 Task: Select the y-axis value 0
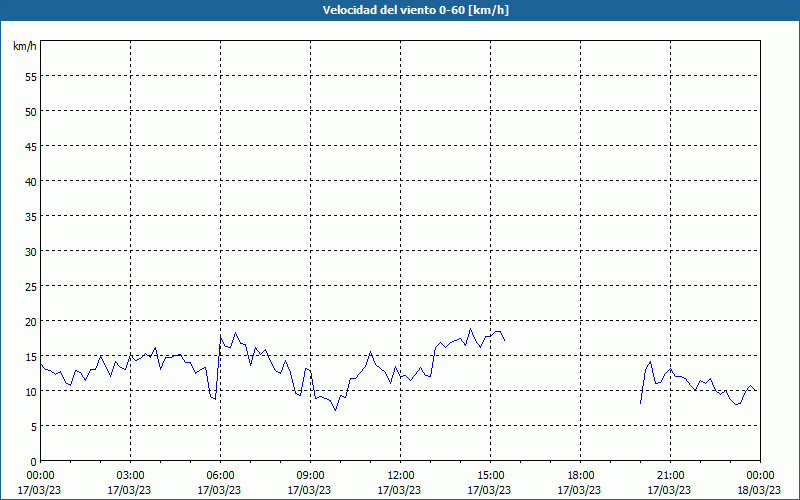click(x=34, y=462)
